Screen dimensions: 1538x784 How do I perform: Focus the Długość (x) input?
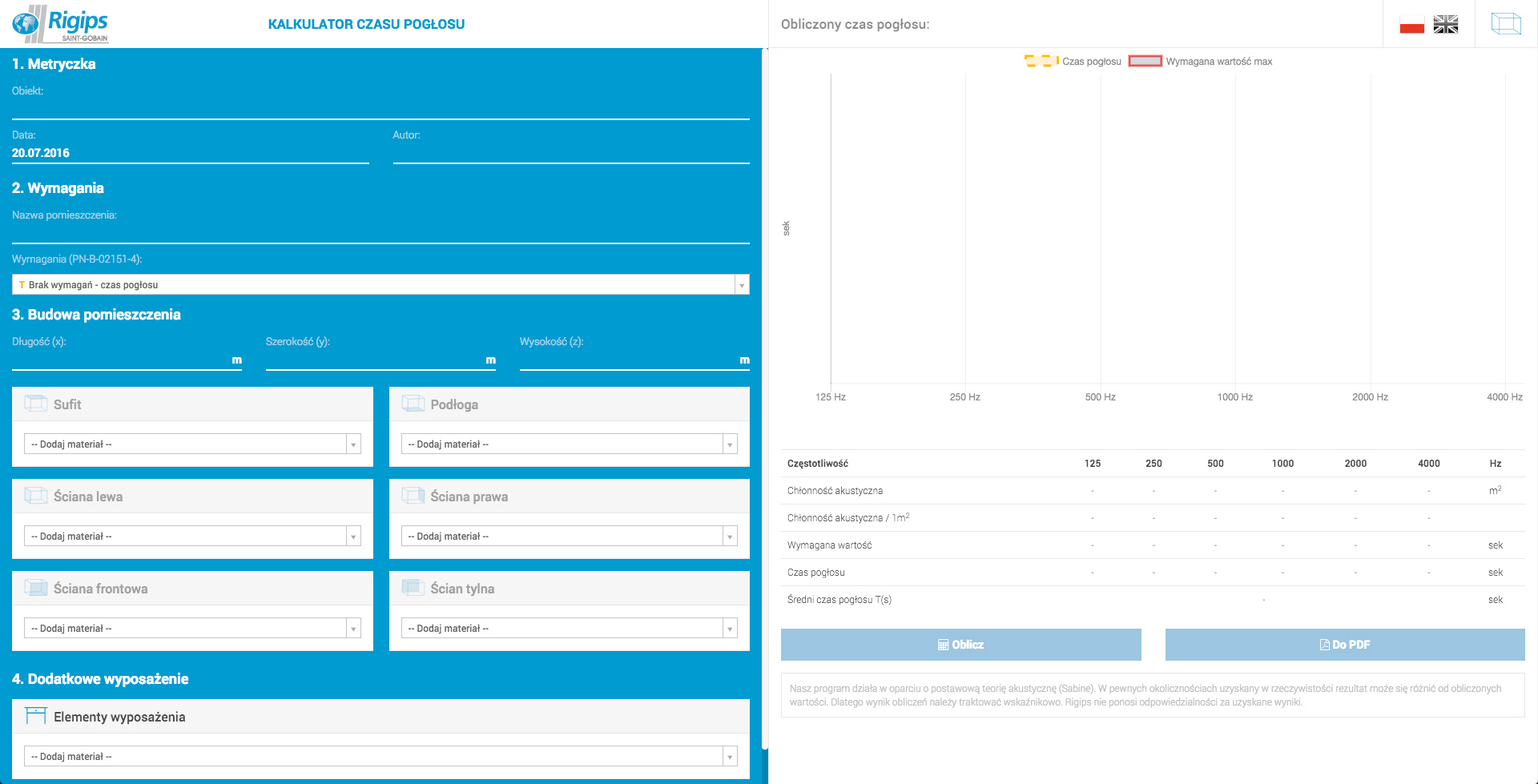point(127,360)
